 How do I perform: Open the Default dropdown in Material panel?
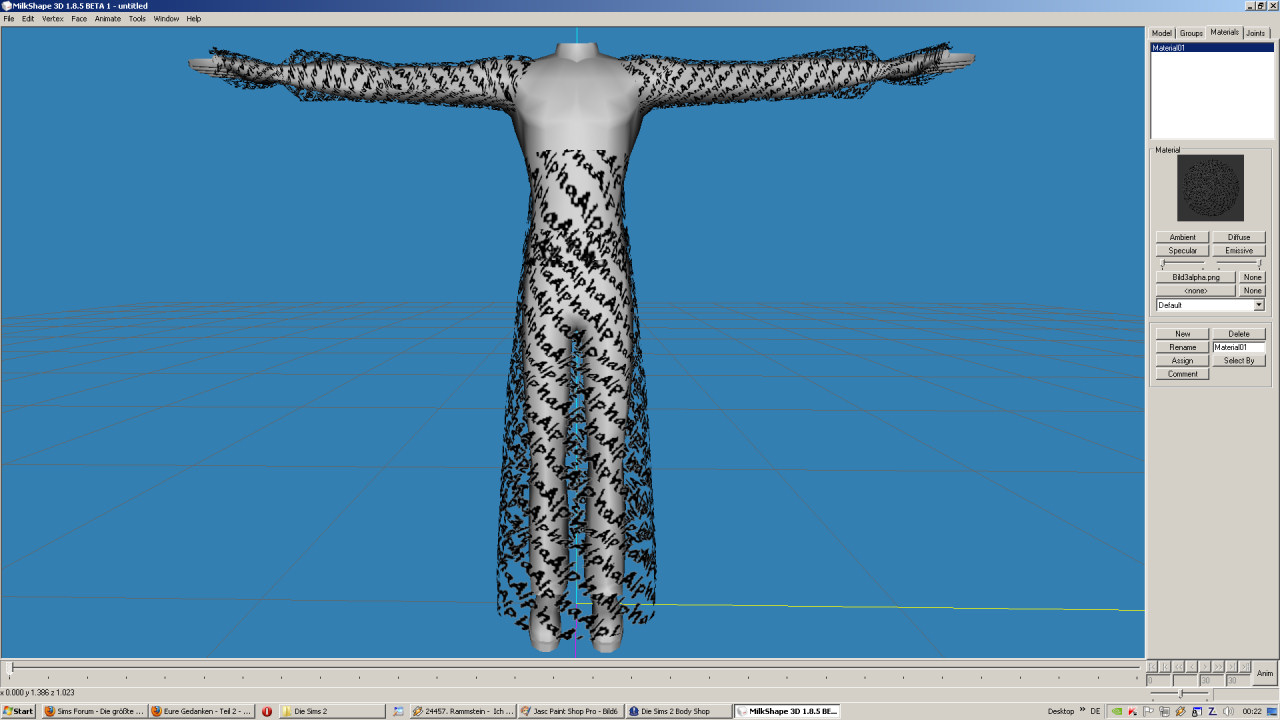click(1211, 305)
